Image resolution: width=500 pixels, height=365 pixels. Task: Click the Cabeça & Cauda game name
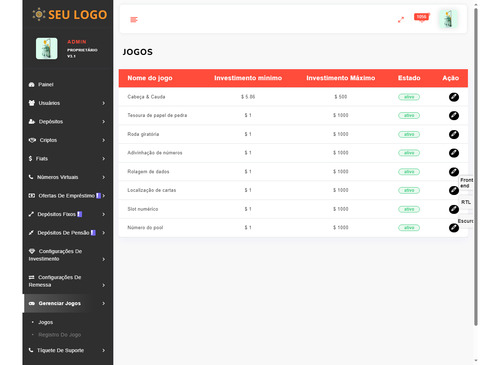pyautogui.click(x=146, y=97)
